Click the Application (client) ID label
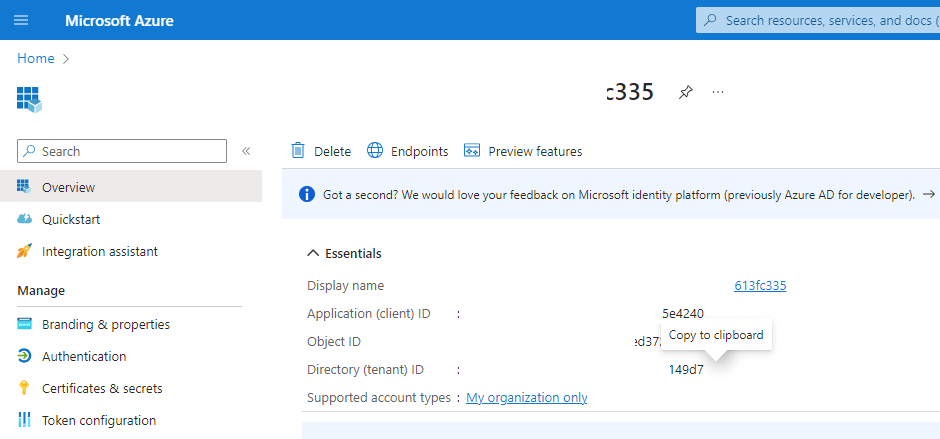940x439 pixels. coord(369,314)
